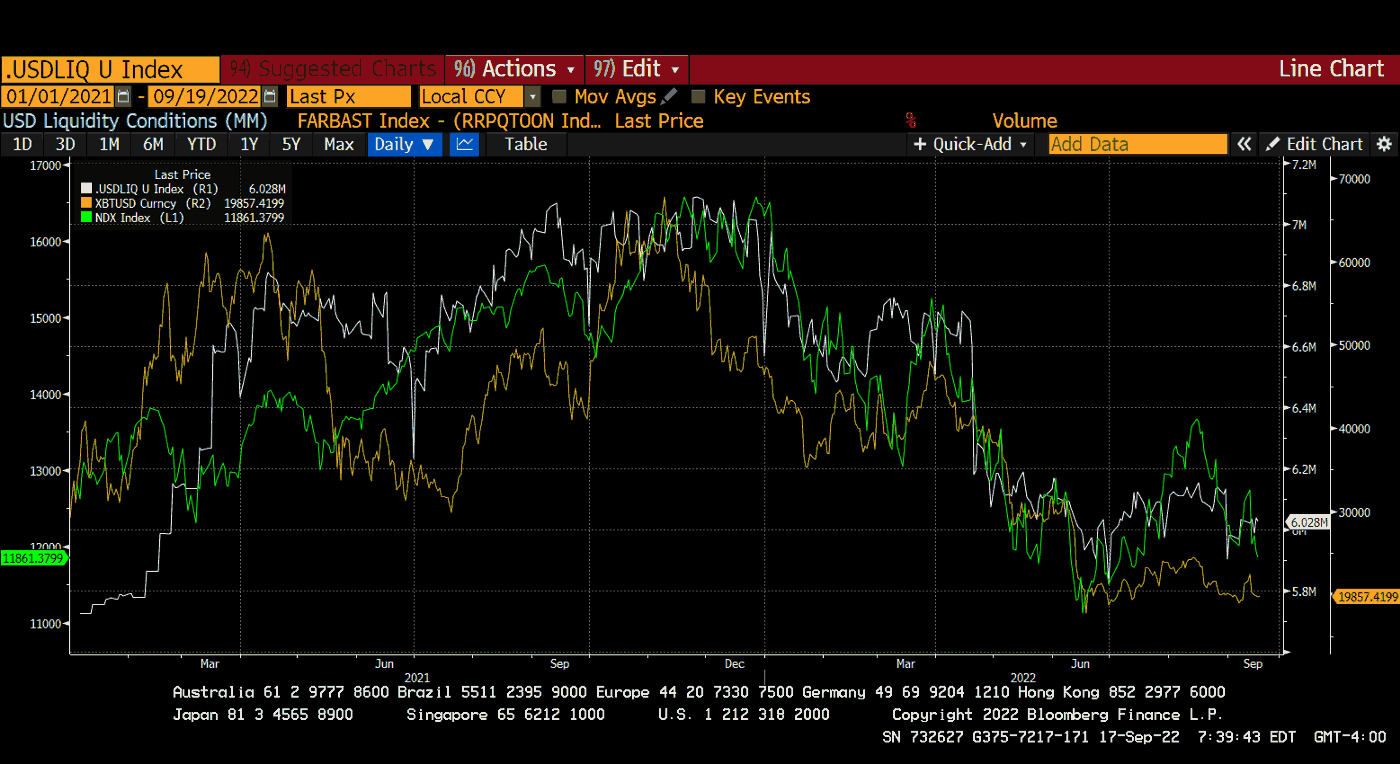Click the Add Data input field
The height and width of the screenshot is (764, 1400).
click(x=1138, y=144)
